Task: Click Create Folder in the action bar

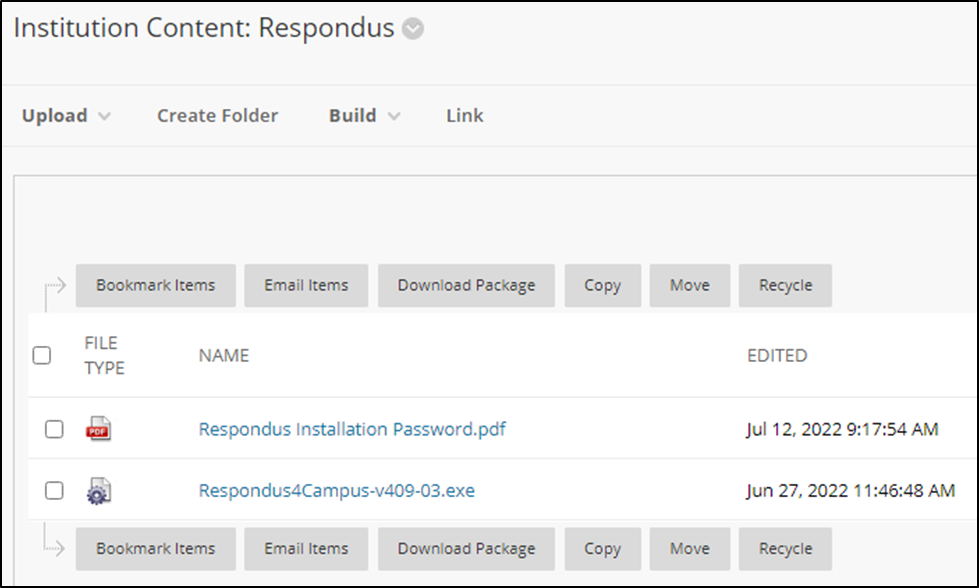Action: point(217,115)
